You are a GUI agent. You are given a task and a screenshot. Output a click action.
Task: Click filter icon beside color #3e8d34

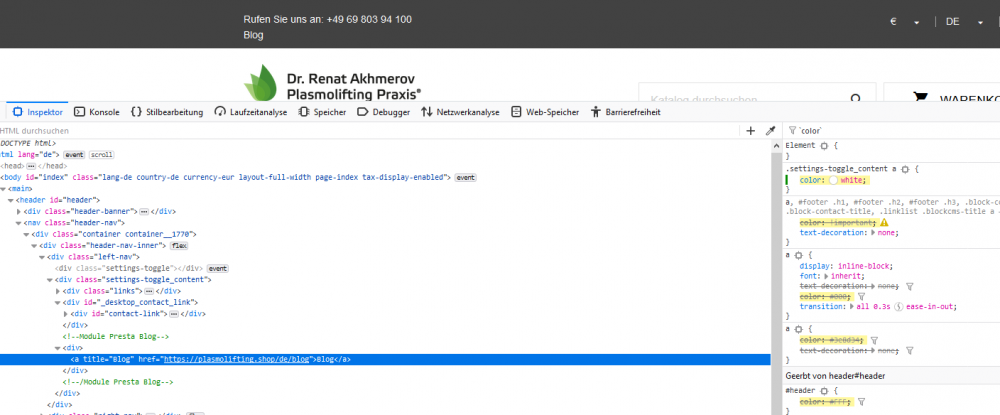click(x=874, y=340)
